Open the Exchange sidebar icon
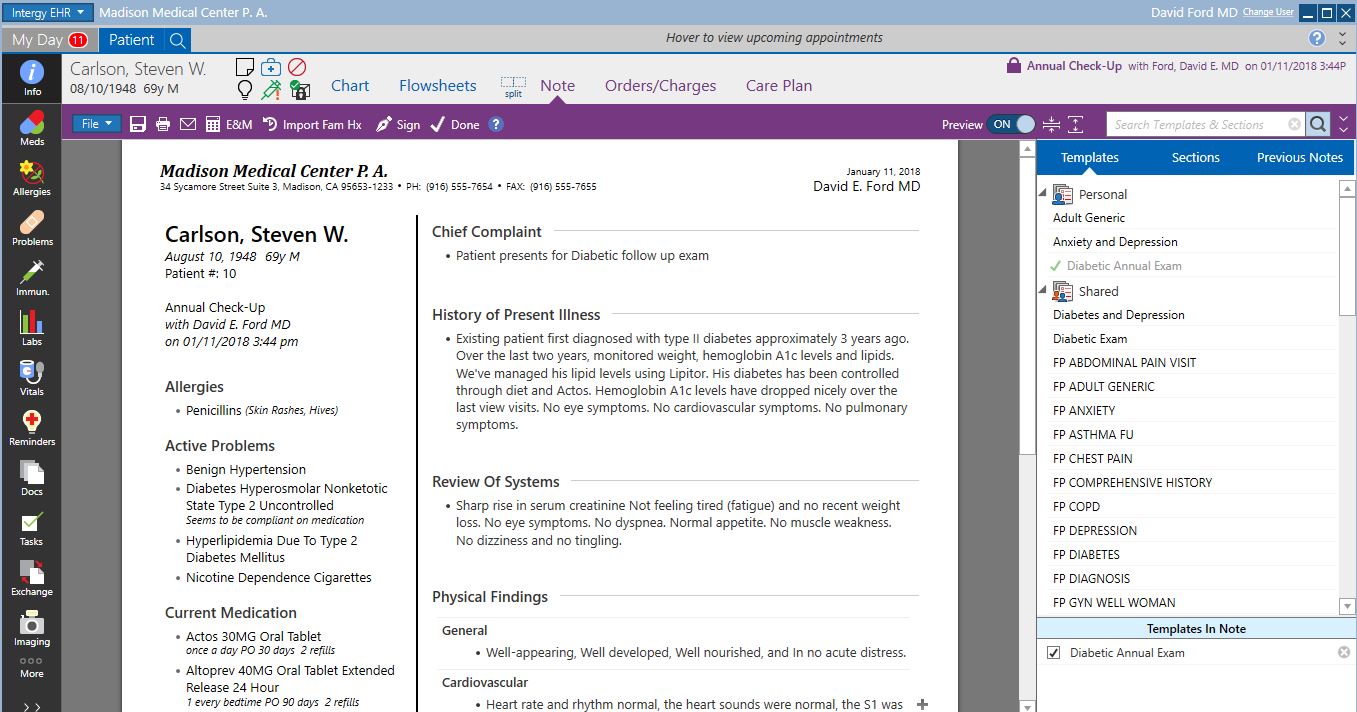1357x712 pixels. point(32,578)
